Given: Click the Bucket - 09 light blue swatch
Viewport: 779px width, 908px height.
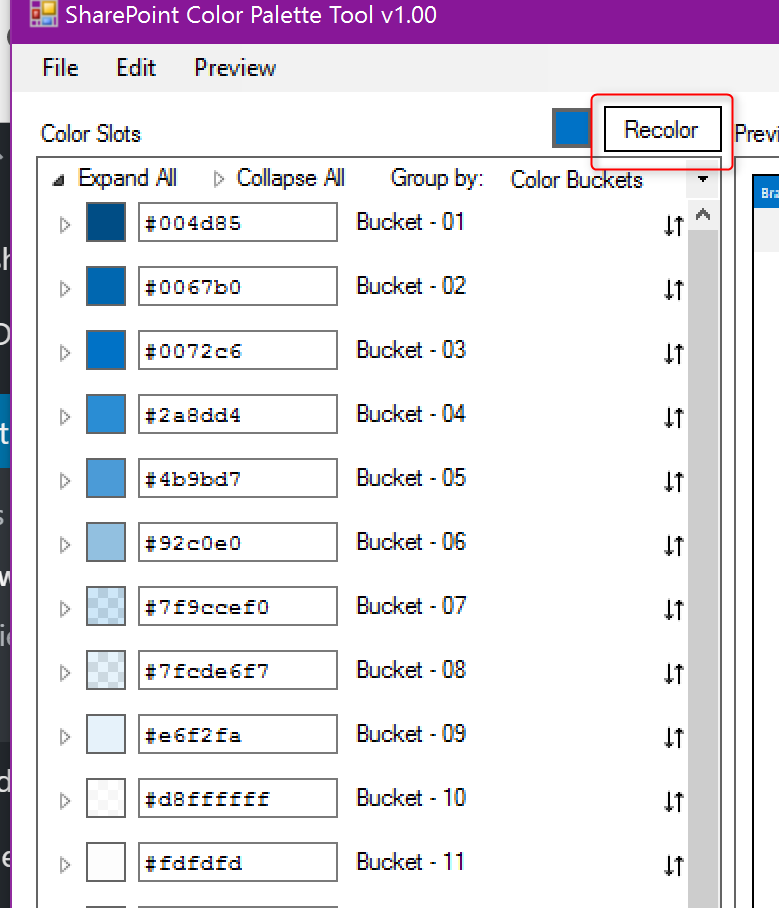Looking at the screenshot, I should point(106,734).
